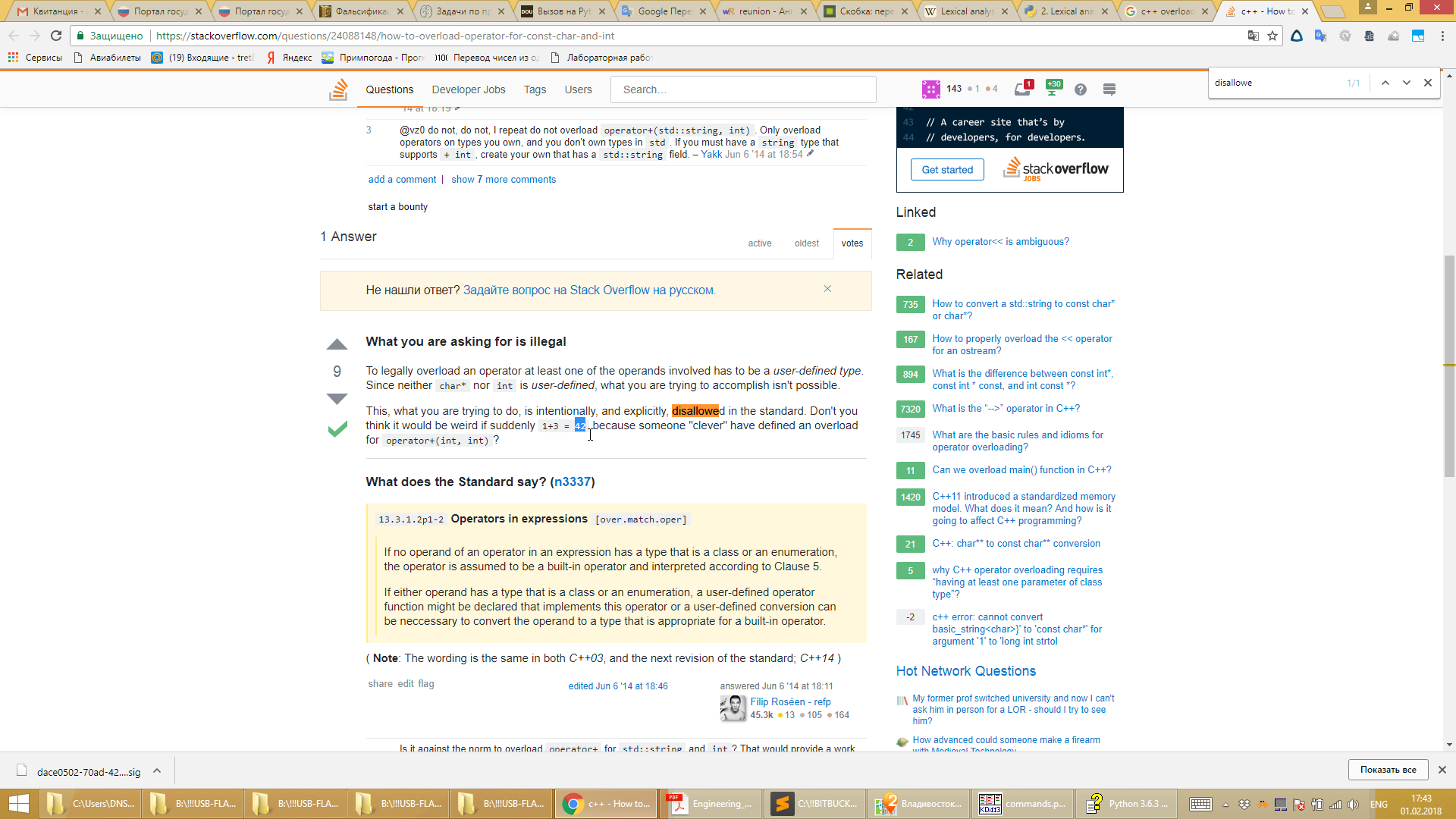Open the download item options chevron
This screenshot has height=819, width=1456.
tap(157, 770)
